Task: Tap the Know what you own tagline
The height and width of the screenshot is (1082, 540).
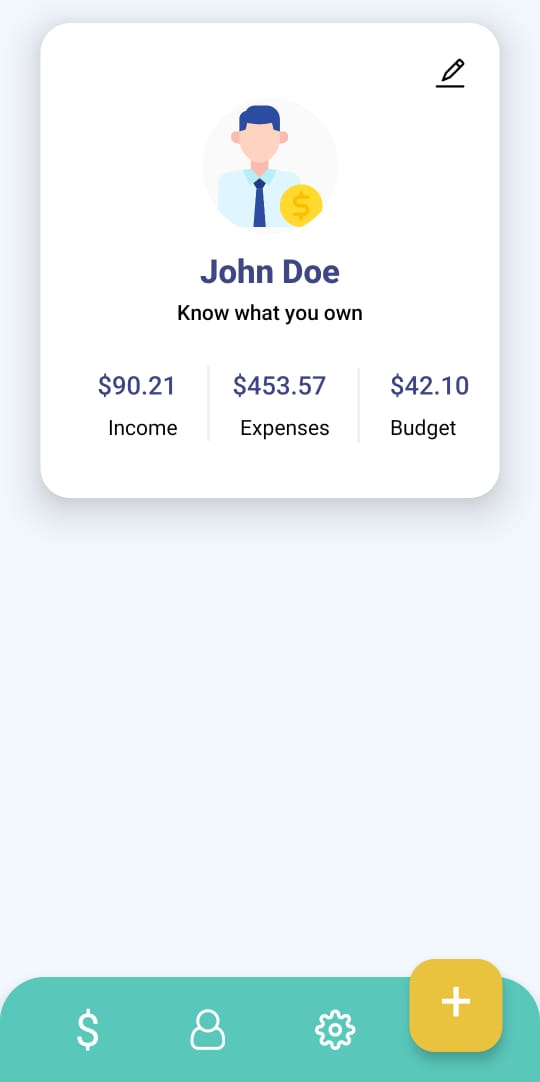Action: [270, 313]
